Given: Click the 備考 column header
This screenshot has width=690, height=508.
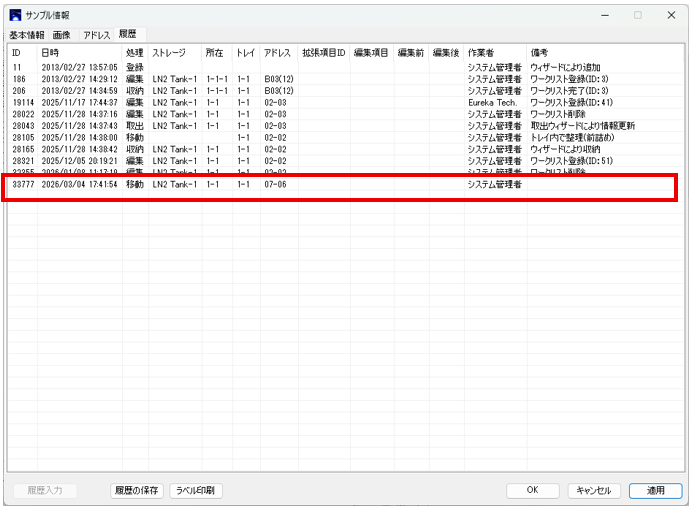Looking at the screenshot, I should (x=539, y=52).
